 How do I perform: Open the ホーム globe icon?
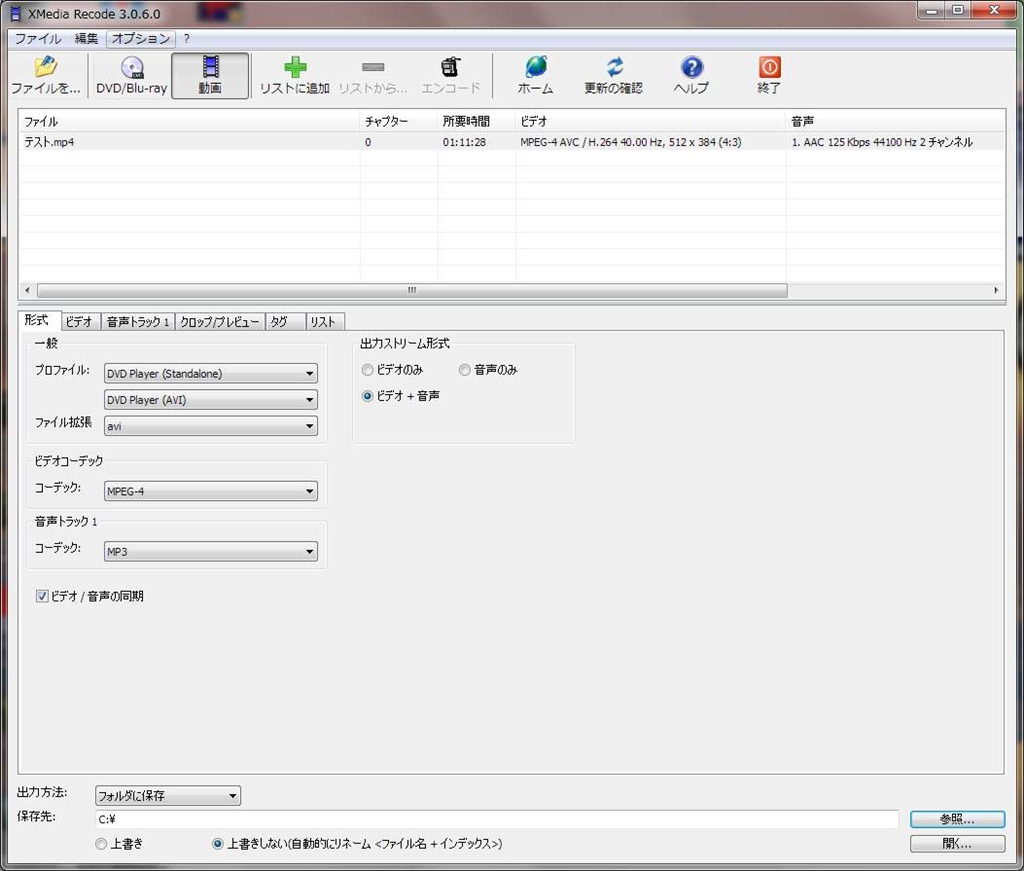[x=536, y=75]
